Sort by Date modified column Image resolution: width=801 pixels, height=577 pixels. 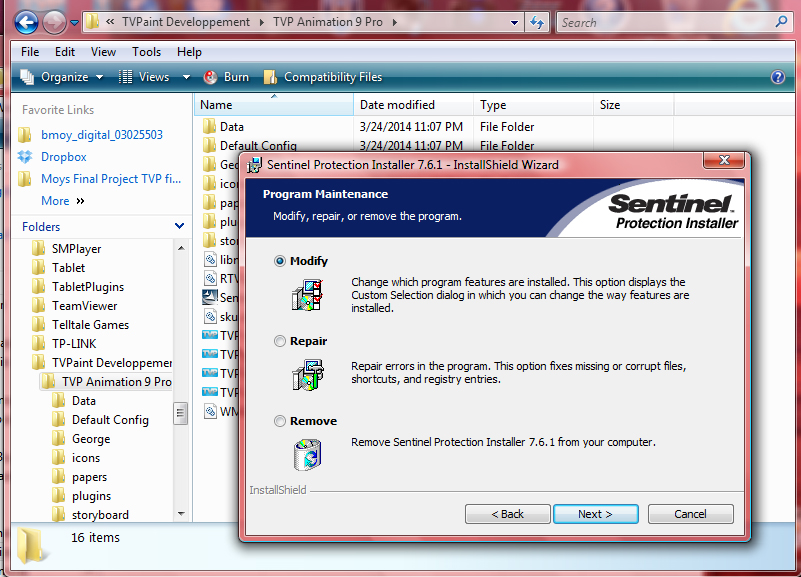point(413,105)
